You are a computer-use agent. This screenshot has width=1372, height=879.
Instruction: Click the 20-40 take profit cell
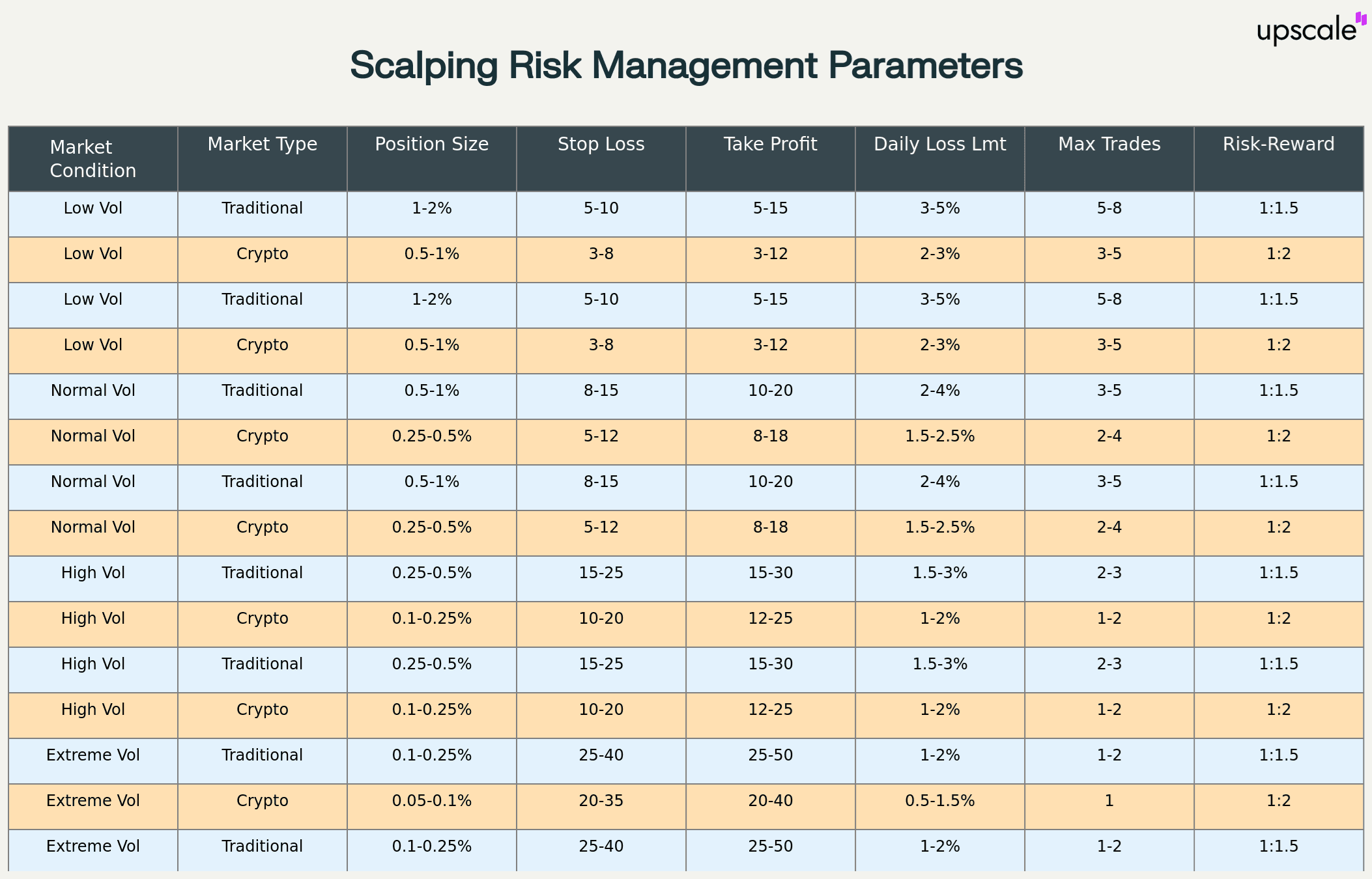click(771, 801)
